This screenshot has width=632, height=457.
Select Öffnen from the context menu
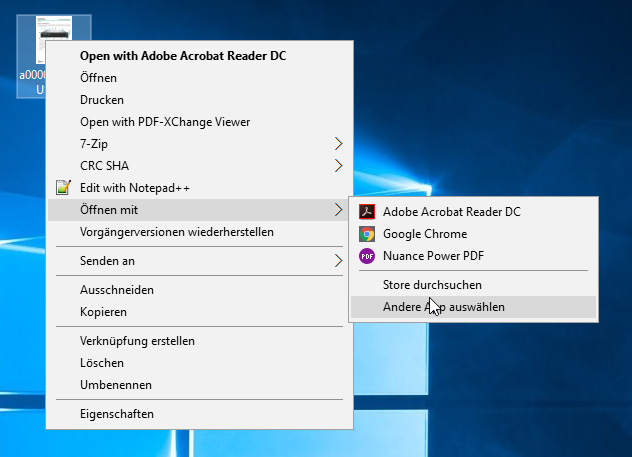pos(200,78)
